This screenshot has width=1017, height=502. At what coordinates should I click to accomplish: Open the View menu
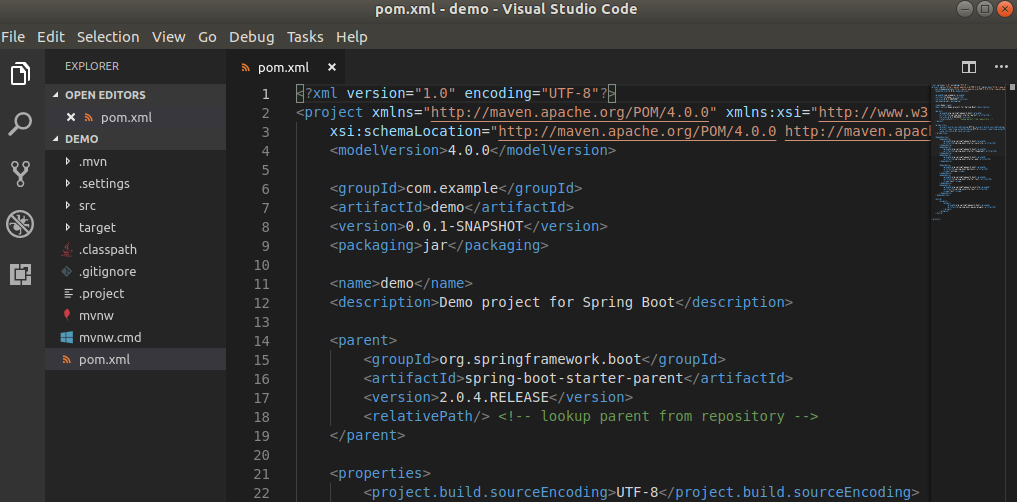[169, 37]
